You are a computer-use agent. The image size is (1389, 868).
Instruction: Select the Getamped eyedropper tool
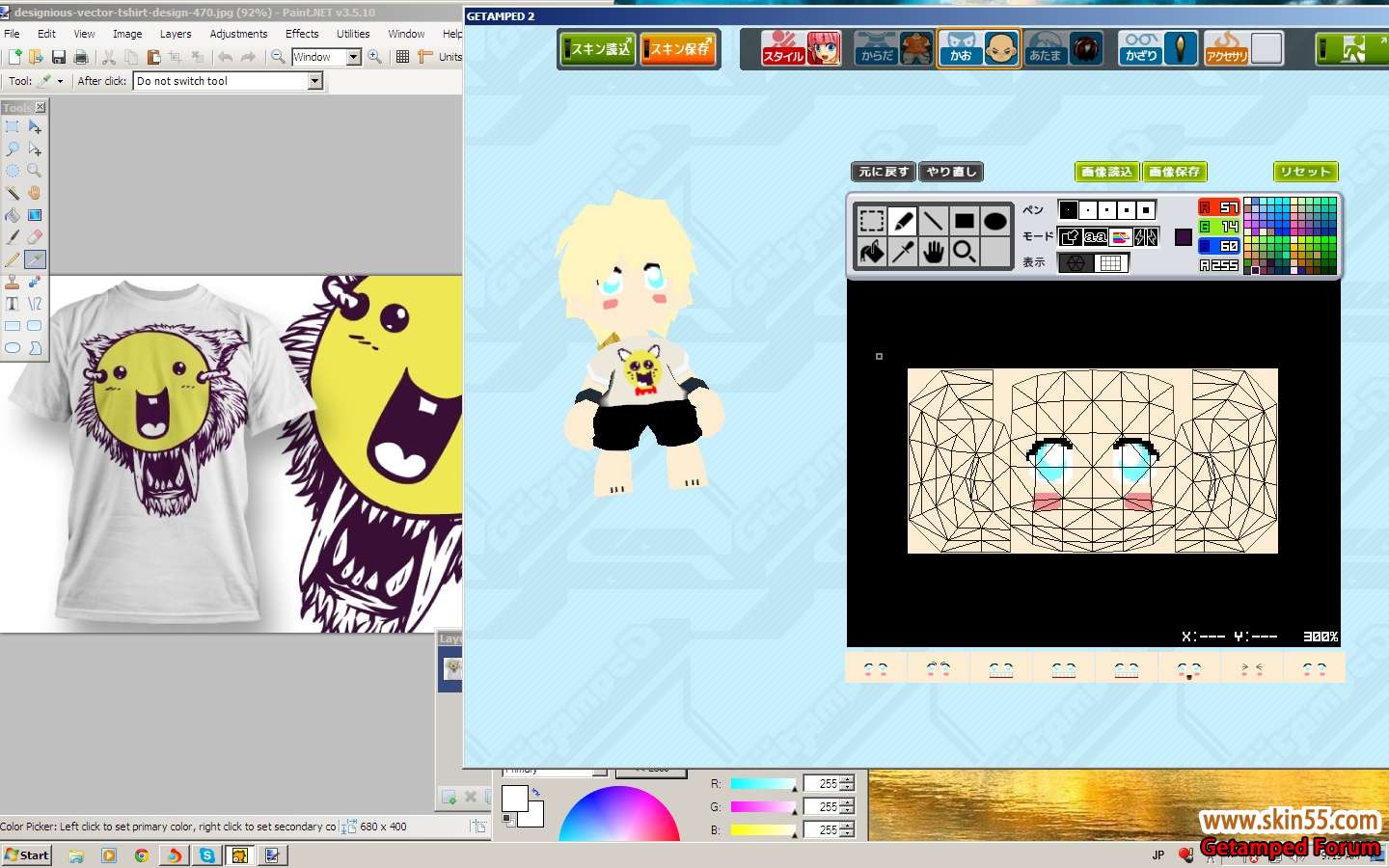903,252
